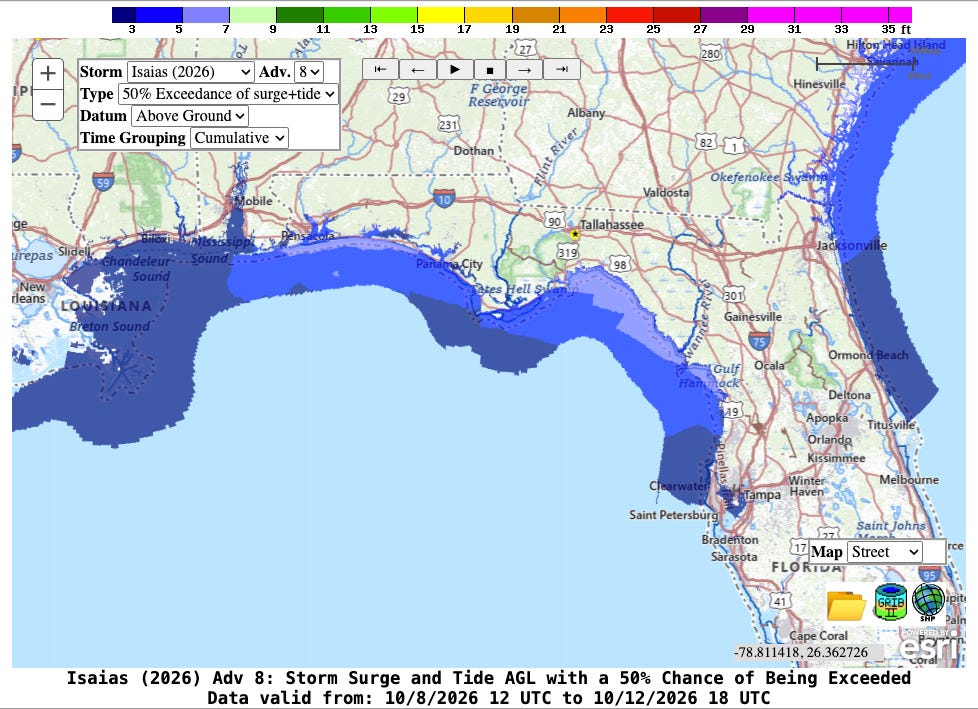Click the Dothan label
The height and width of the screenshot is (709, 978).
click(x=473, y=150)
